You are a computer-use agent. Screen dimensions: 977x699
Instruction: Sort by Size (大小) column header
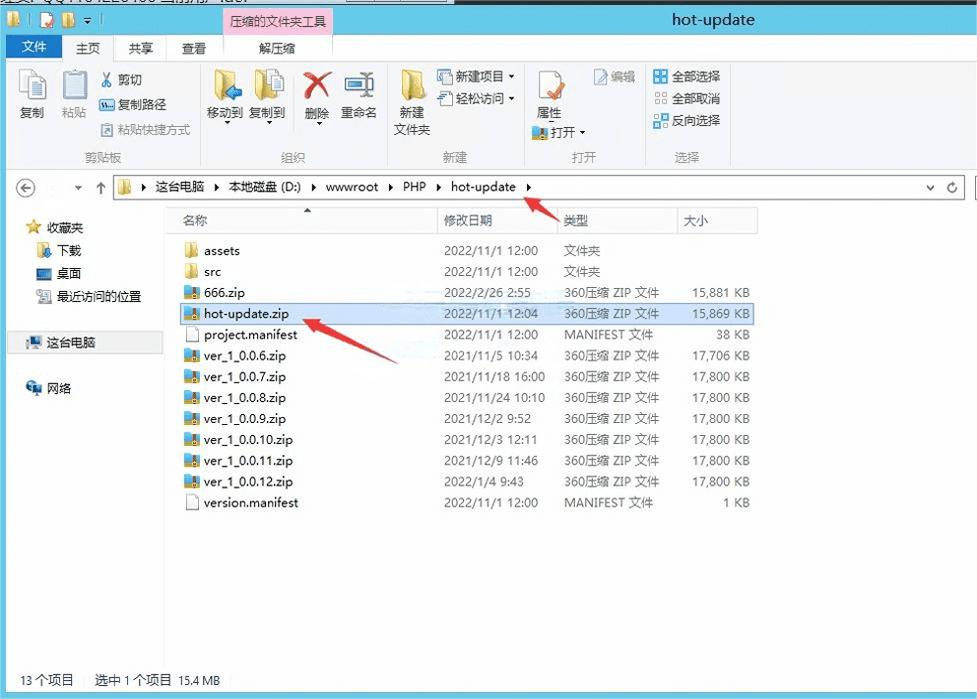(717, 221)
